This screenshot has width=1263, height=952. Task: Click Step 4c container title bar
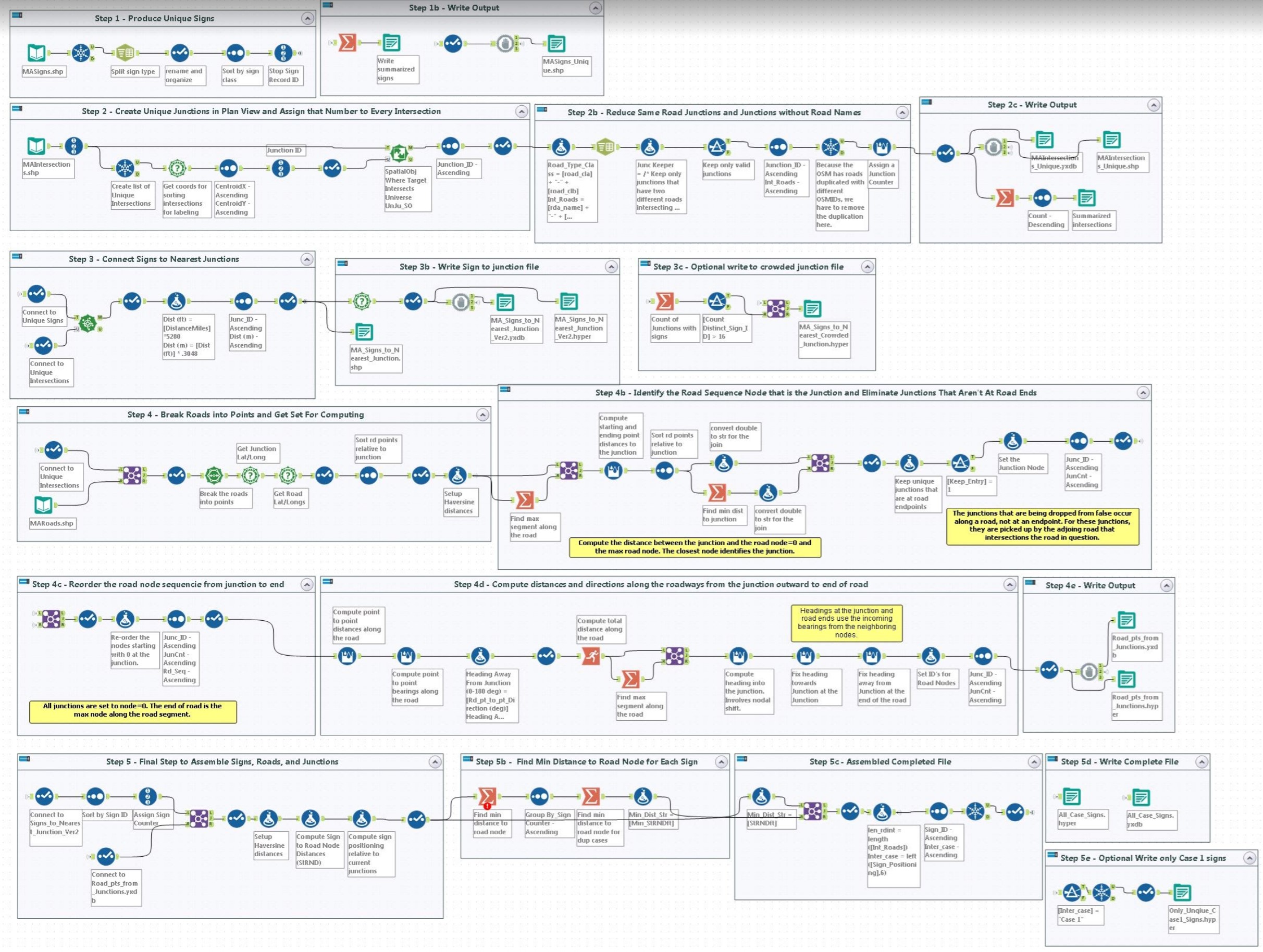click(x=157, y=584)
